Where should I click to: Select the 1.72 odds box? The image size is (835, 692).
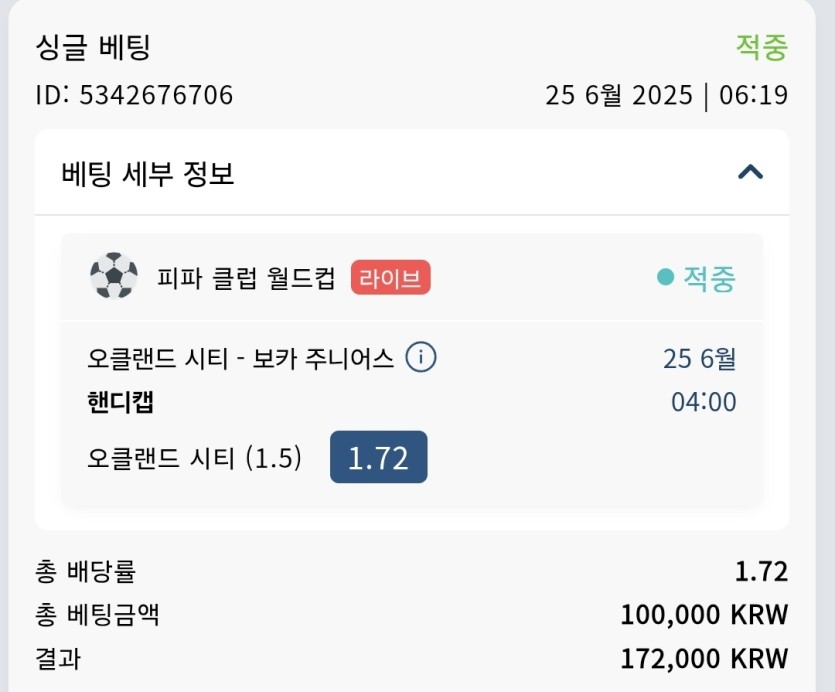(379, 457)
